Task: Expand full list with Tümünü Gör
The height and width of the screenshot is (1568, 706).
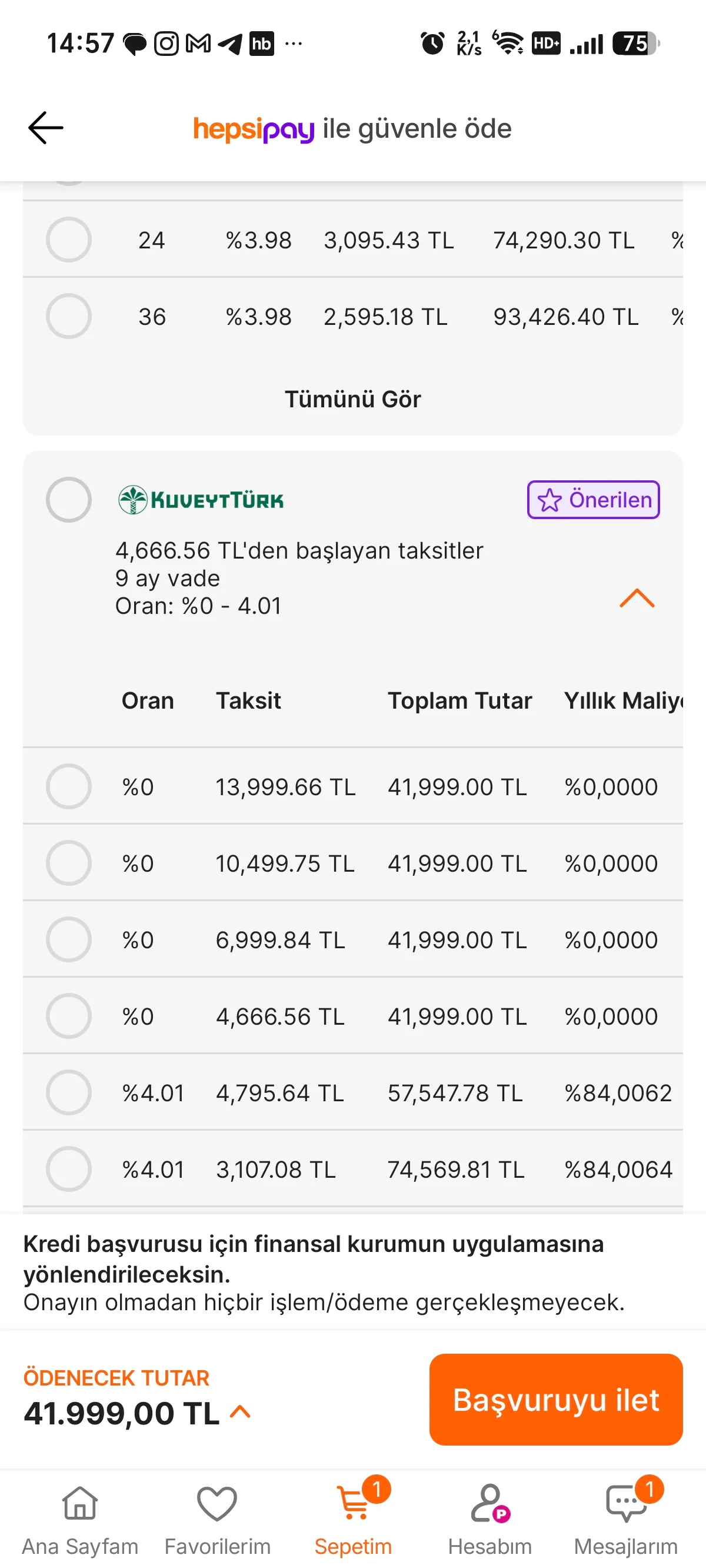Action: pos(353,399)
